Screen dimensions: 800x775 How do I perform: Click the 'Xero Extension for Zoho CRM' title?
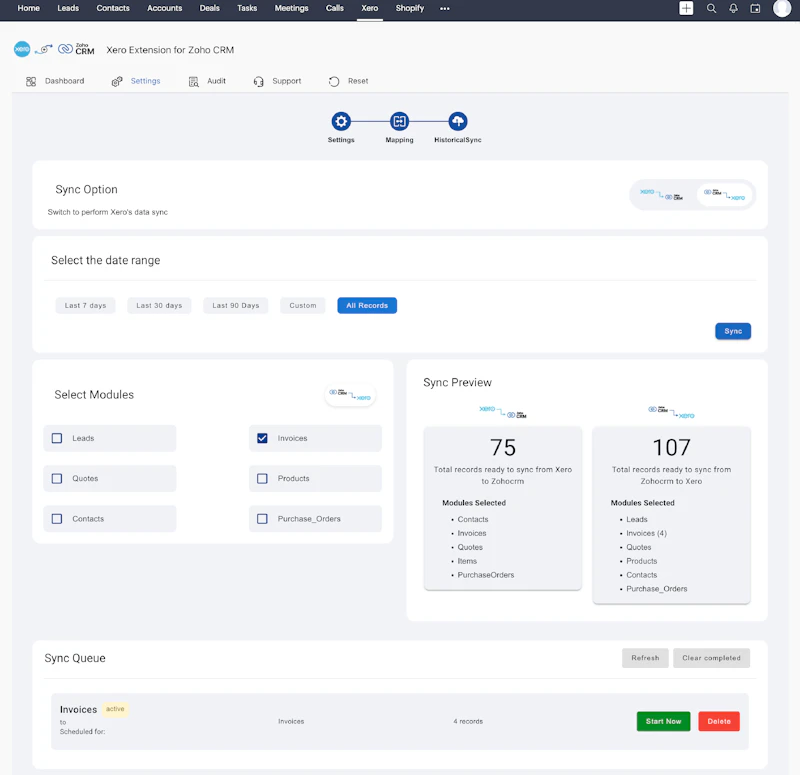click(170, 50)
